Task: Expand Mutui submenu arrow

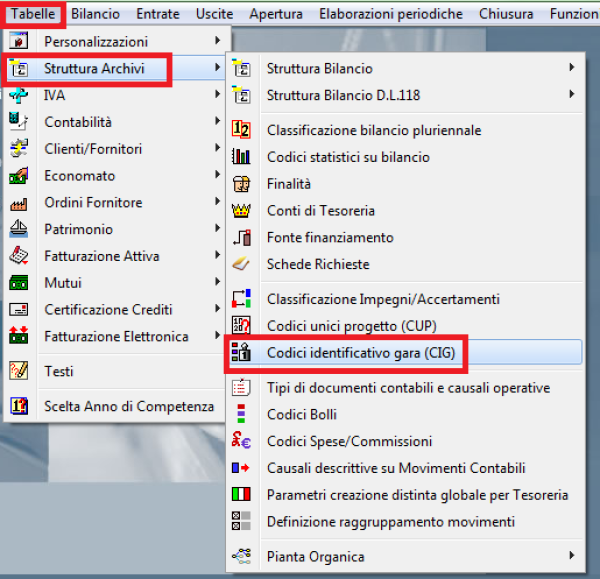Action: [x=217, y=282]
